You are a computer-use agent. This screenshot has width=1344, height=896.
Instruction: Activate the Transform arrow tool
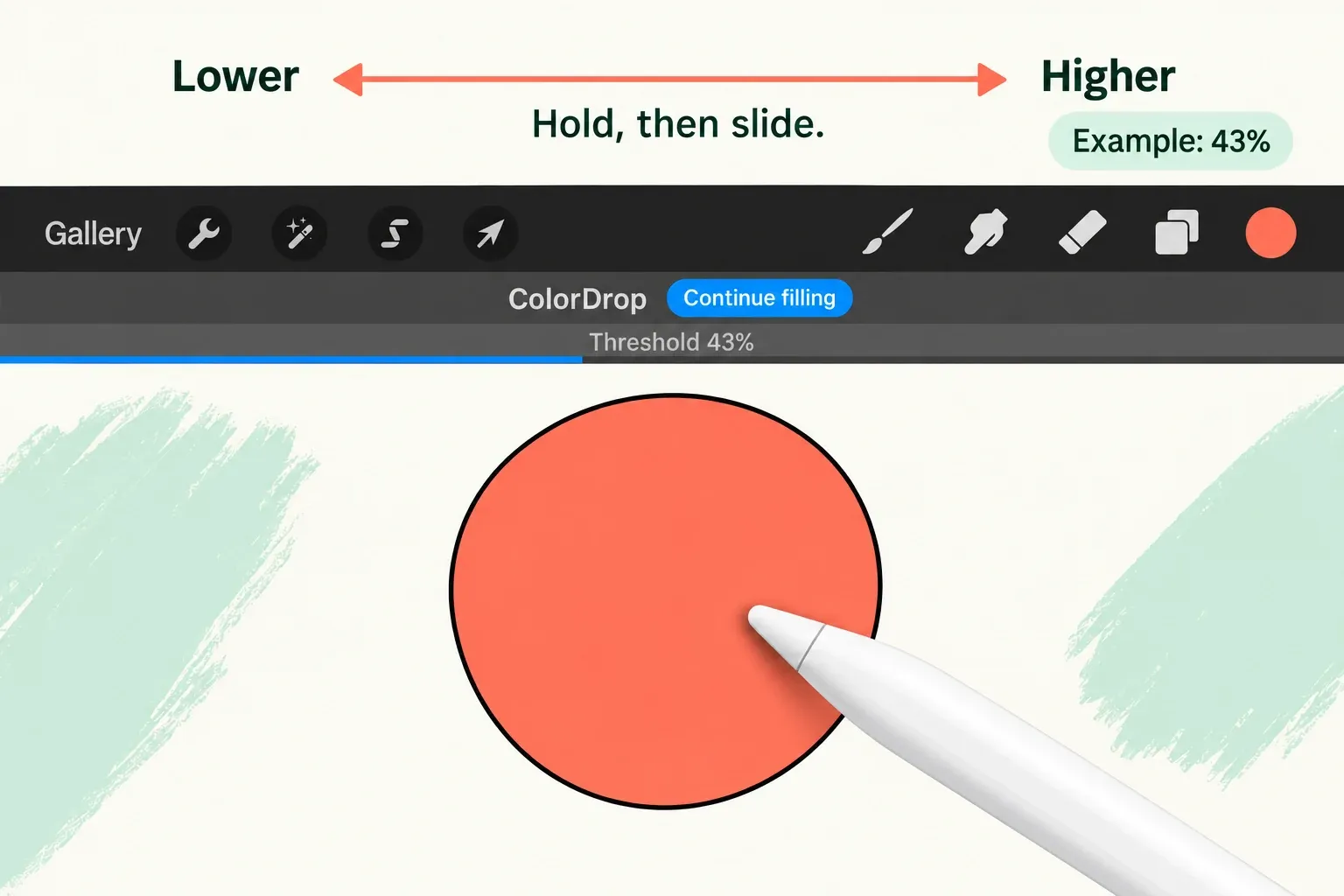point(490,234)
